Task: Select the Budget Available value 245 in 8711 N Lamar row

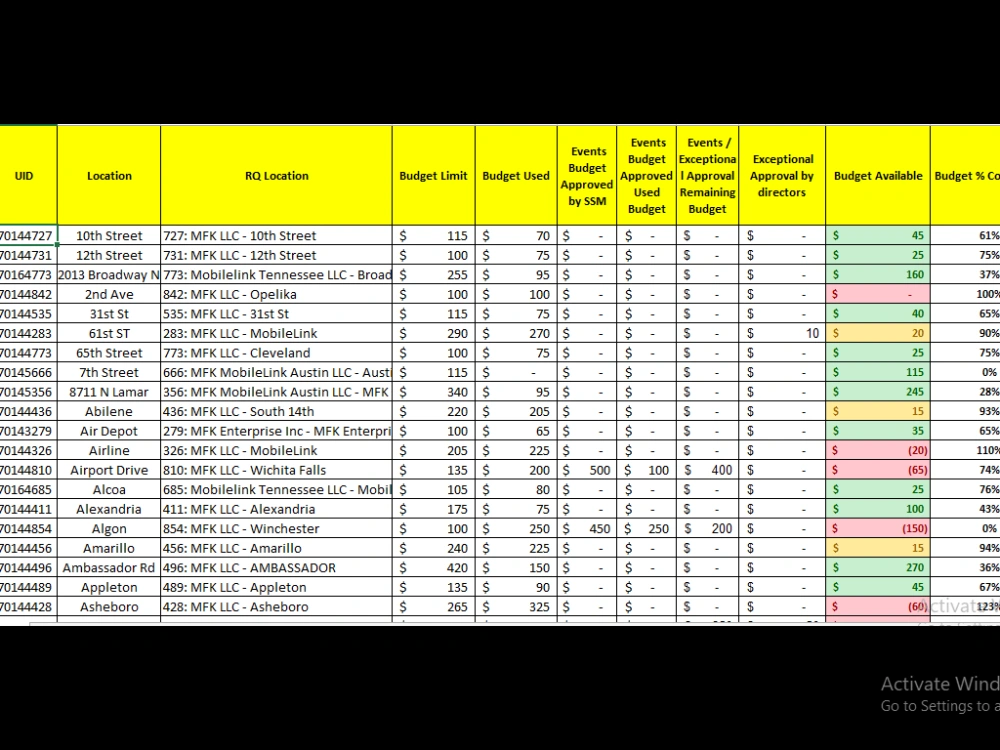Action: coord(878,392)
